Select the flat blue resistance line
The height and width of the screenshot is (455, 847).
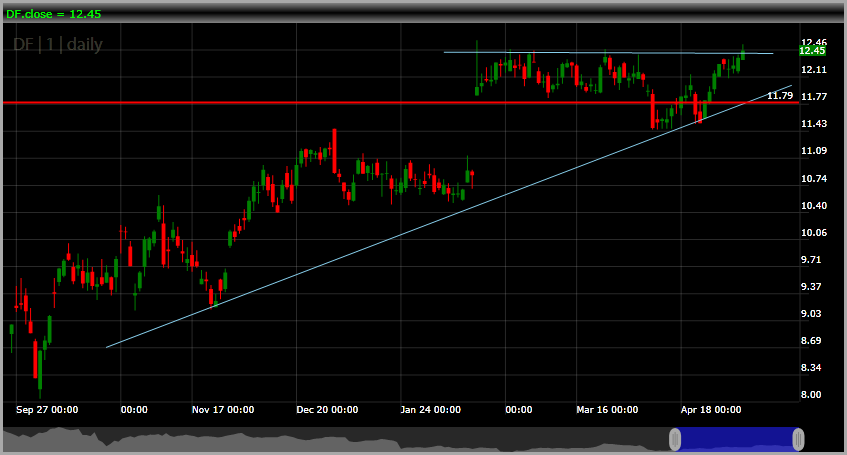coord(608,53)
